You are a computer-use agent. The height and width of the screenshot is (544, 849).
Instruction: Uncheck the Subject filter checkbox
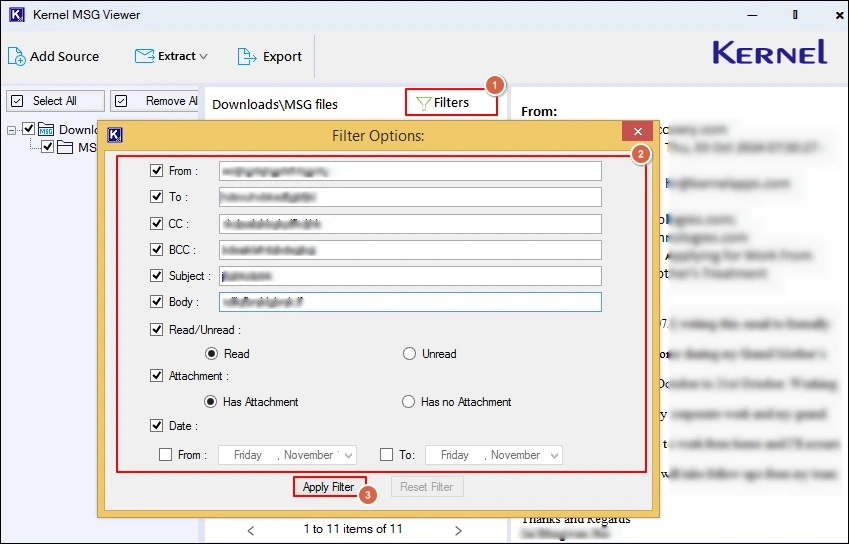pos(156,276)
